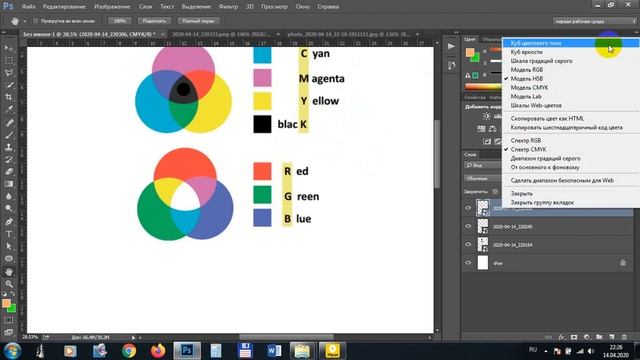Click the foreground color swatch in toolbox
The image size is (640, 360).
click(x=6, y=303)
